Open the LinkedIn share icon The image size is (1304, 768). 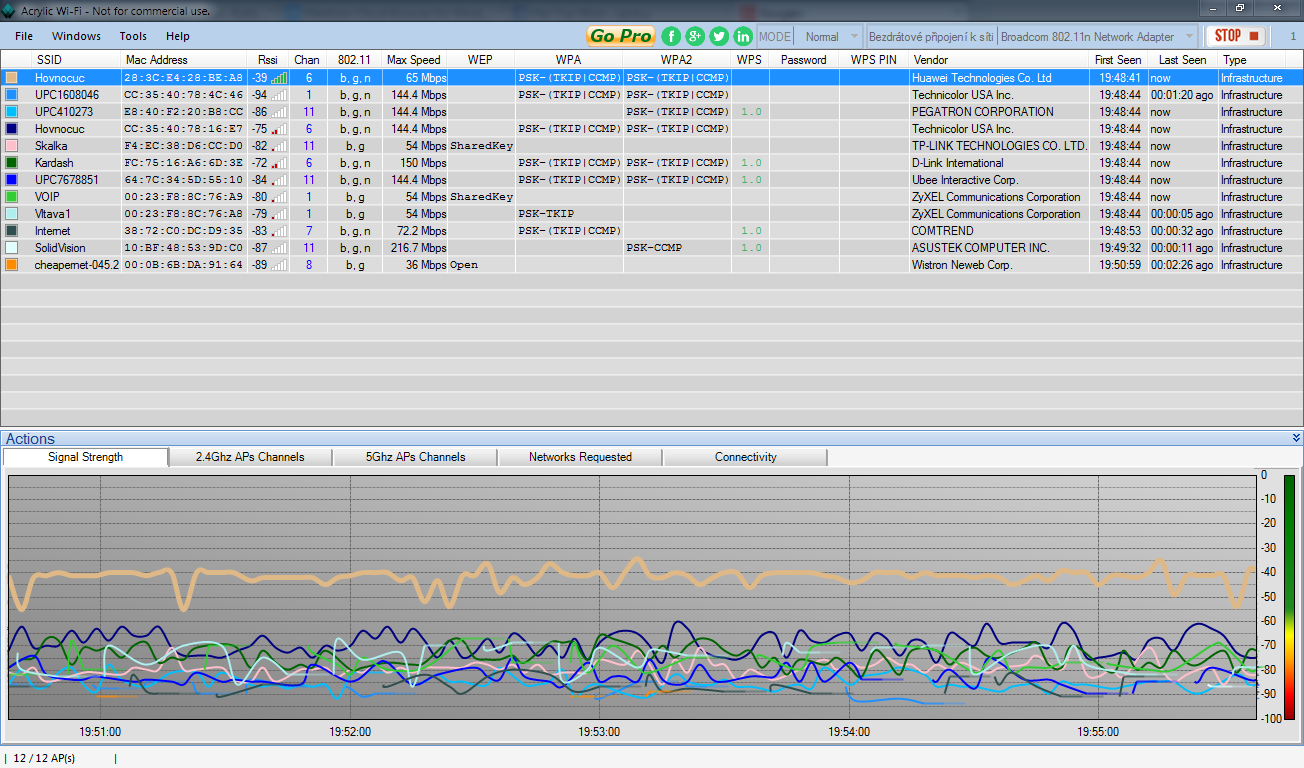coord(743,36)
